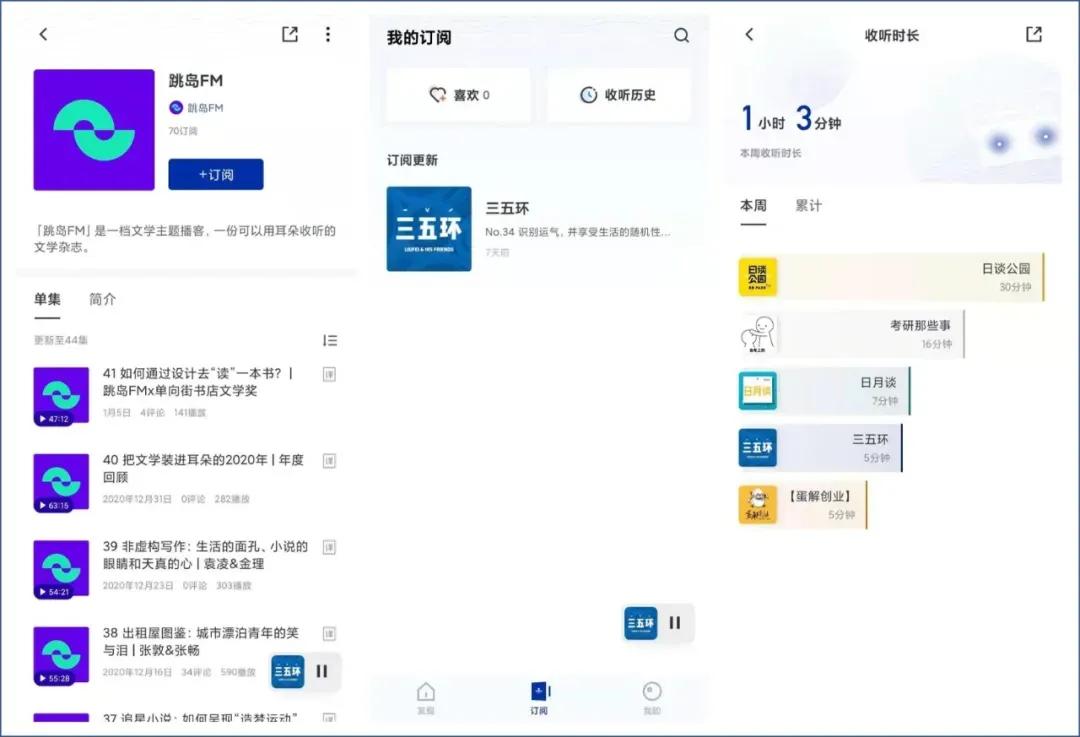This screenshot has width=1080, height=737.
Task: Click the sort order icon above episode list
Action: 330,340
